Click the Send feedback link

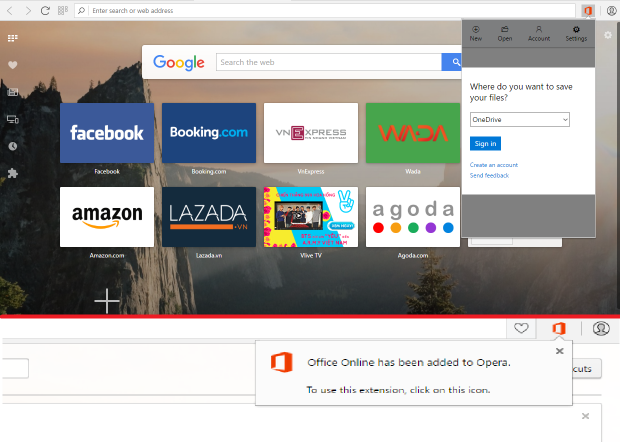(x=489, y=175)
